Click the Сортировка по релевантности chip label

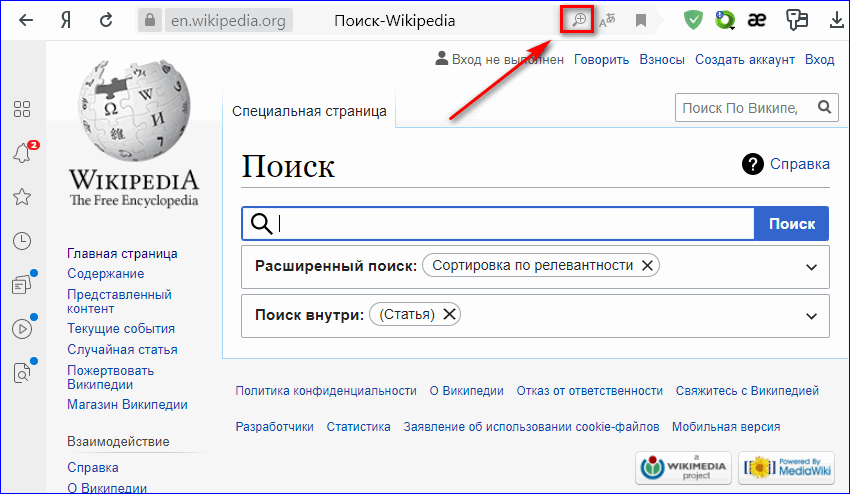click(x=532, y=266)
